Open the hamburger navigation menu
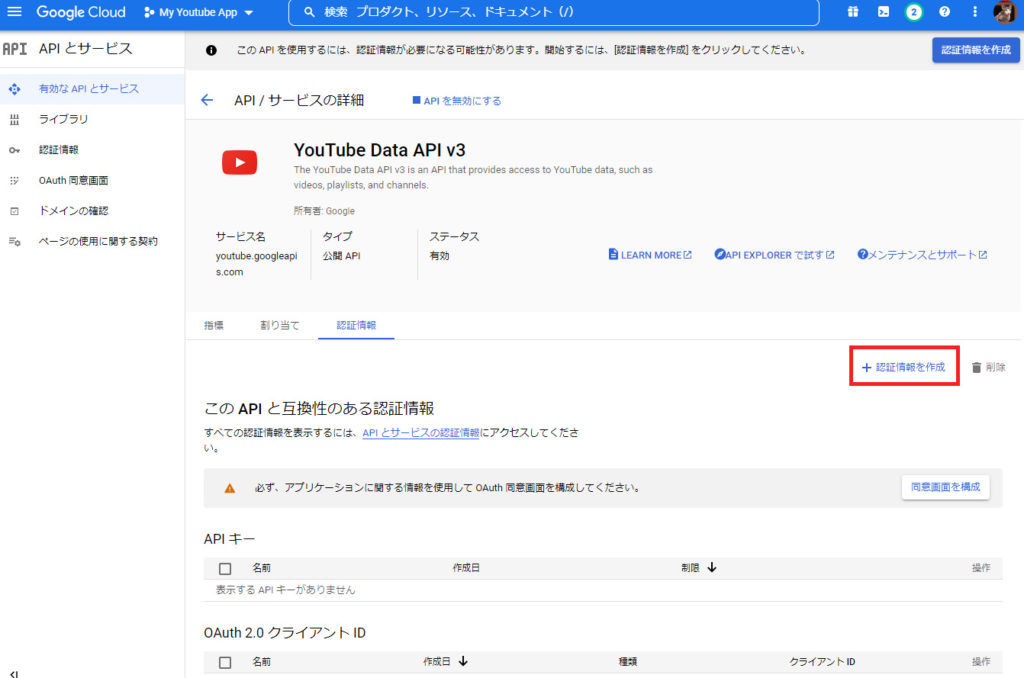The height and width of the screenshot is (678, 1024). click(14, 12)
